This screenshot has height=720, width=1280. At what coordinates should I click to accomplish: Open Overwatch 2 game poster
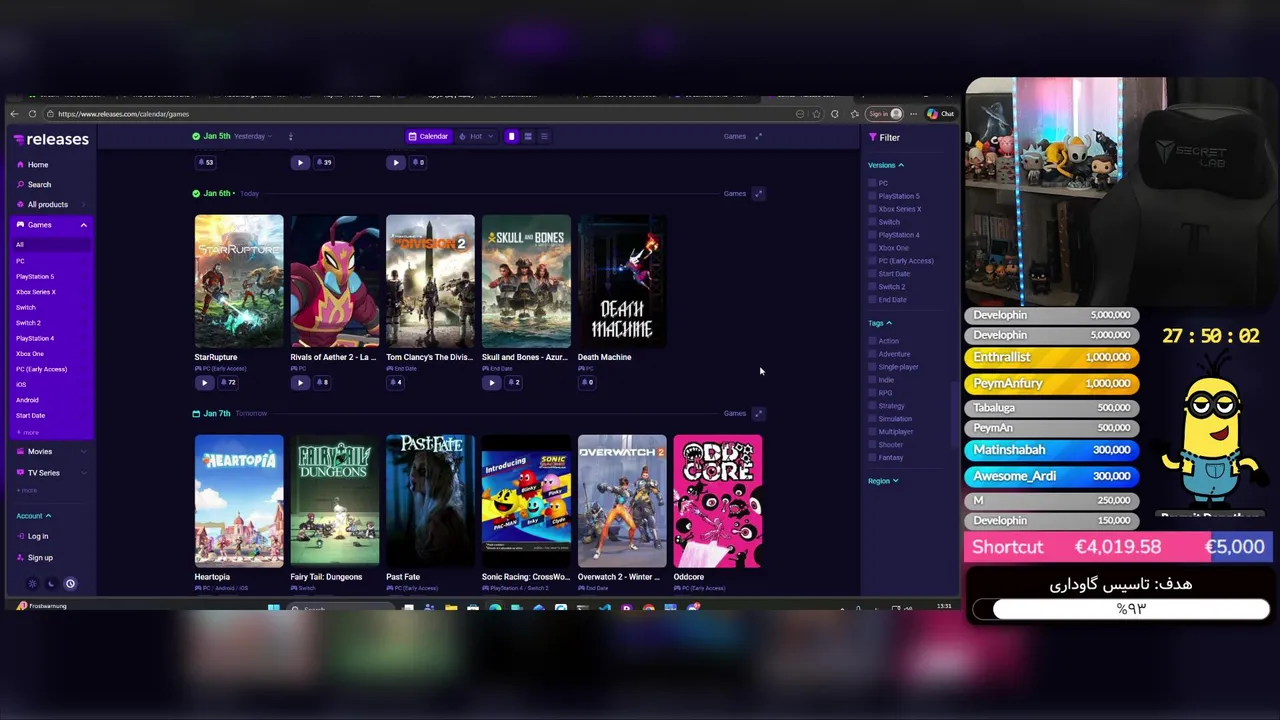click(622, 501)
